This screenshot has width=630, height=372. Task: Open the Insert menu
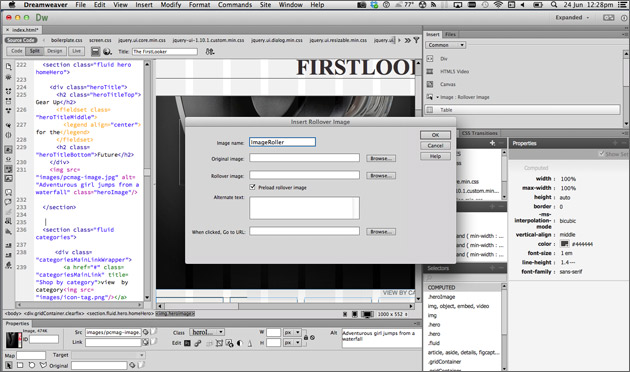(144, 5)
